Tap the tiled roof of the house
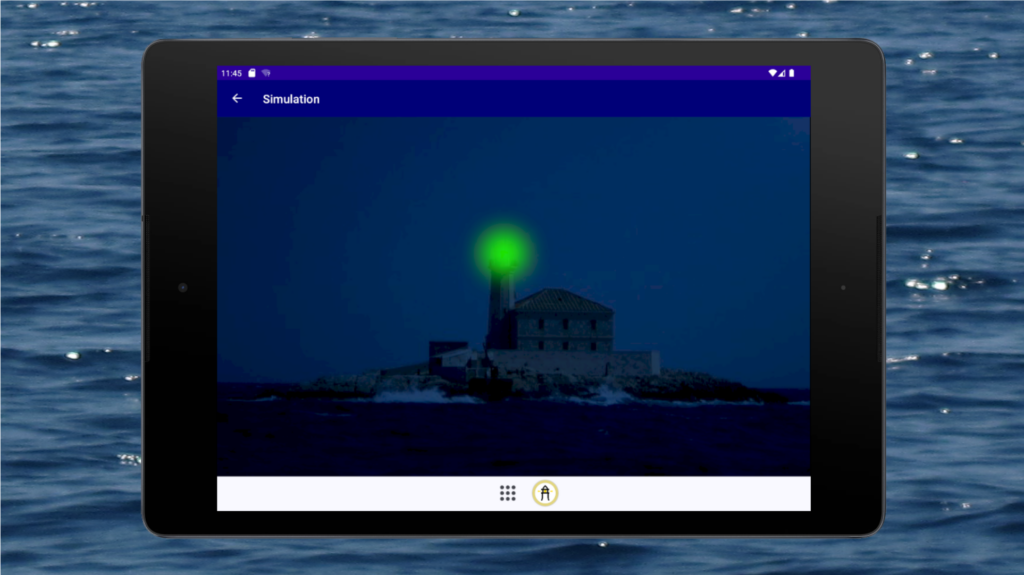This screenshot has width=1024, height=575. [x=562, y=300]
